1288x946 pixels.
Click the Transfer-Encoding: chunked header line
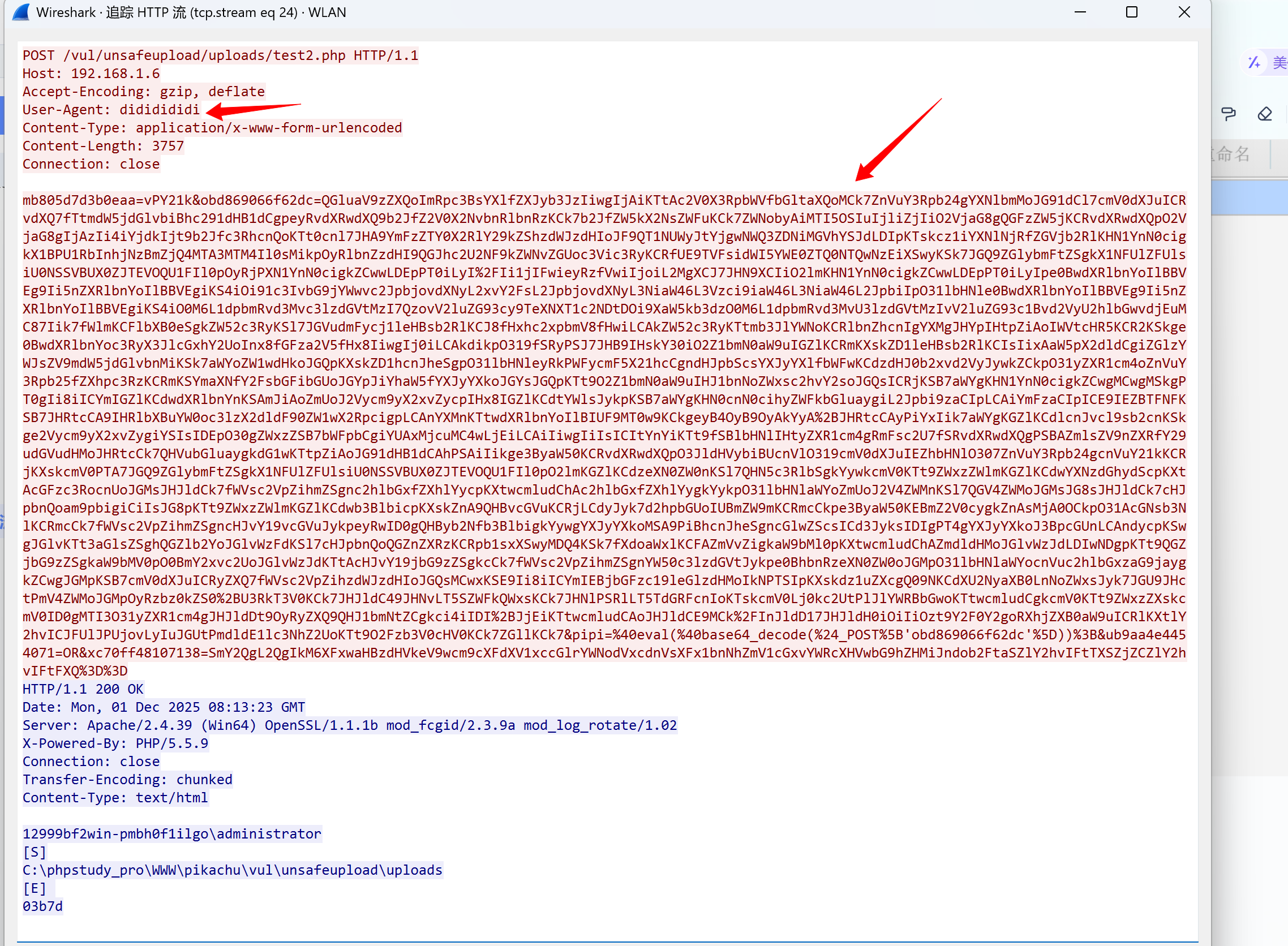coord(127,780)
